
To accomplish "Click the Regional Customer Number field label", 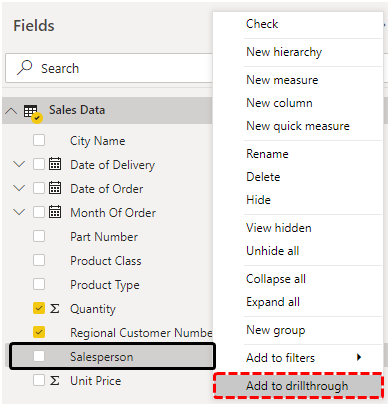I will [141, 333].
